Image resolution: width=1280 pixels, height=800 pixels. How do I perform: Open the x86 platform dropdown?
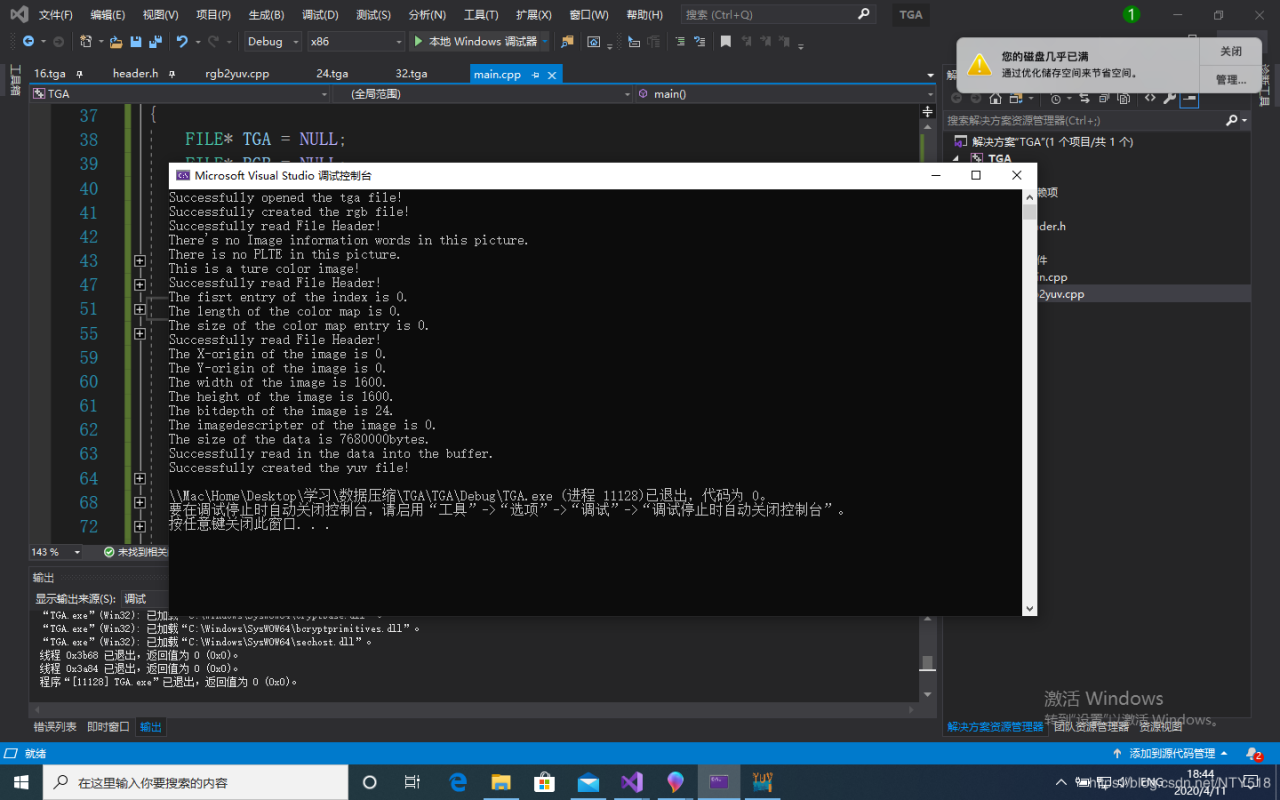point(355,41)
